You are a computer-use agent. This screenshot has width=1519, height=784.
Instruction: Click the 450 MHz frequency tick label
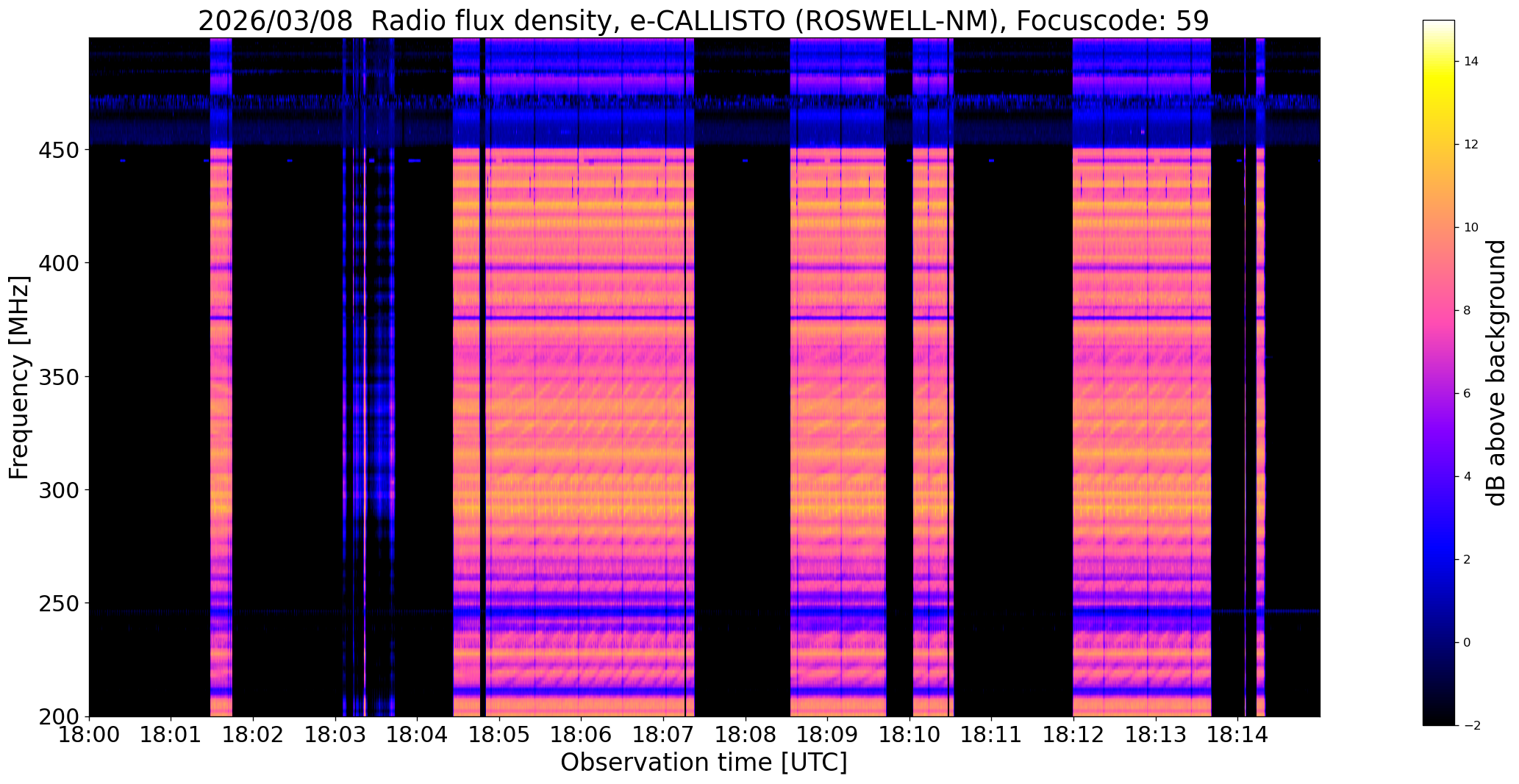[60, 149]
